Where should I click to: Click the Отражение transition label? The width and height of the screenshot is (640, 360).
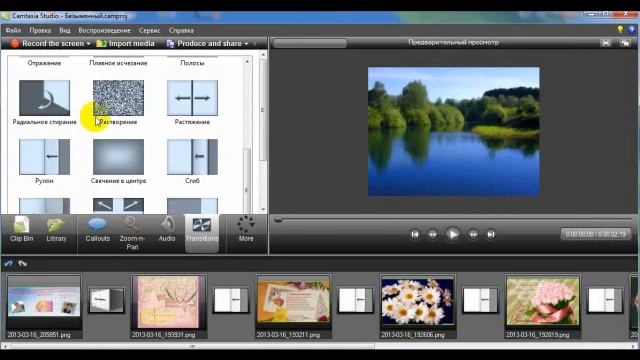[44, 63]
